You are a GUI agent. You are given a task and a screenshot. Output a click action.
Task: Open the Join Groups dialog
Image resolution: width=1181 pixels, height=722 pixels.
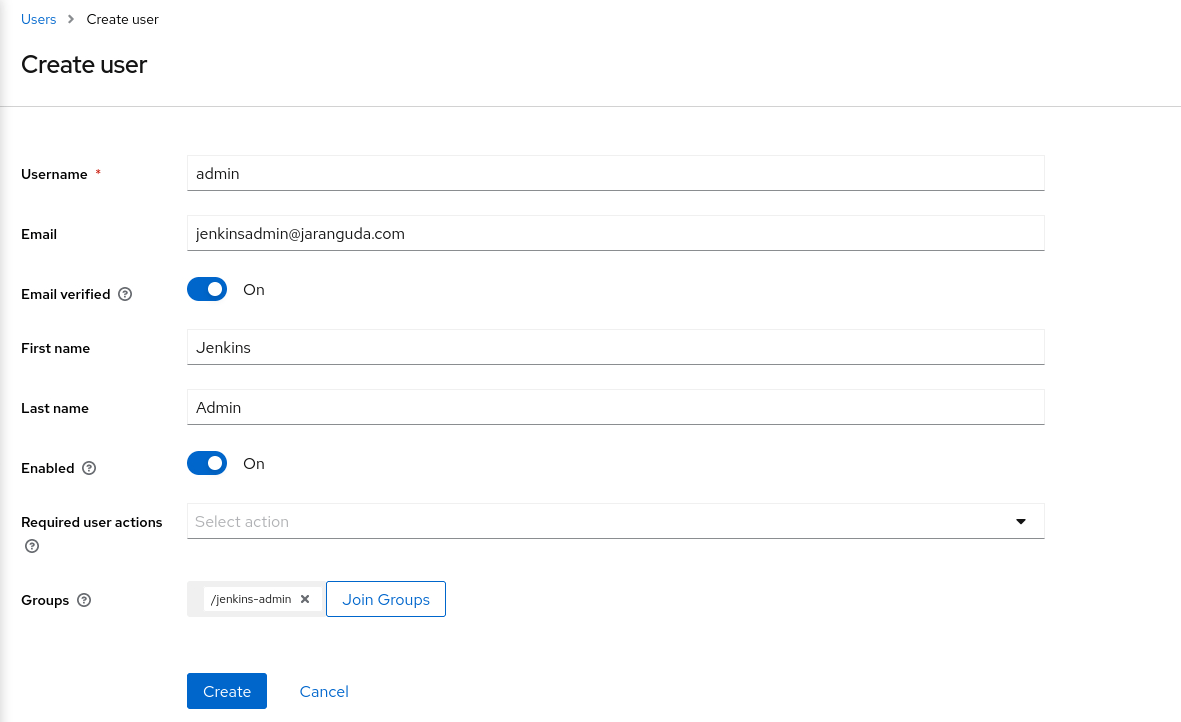(x=385, y=599)
